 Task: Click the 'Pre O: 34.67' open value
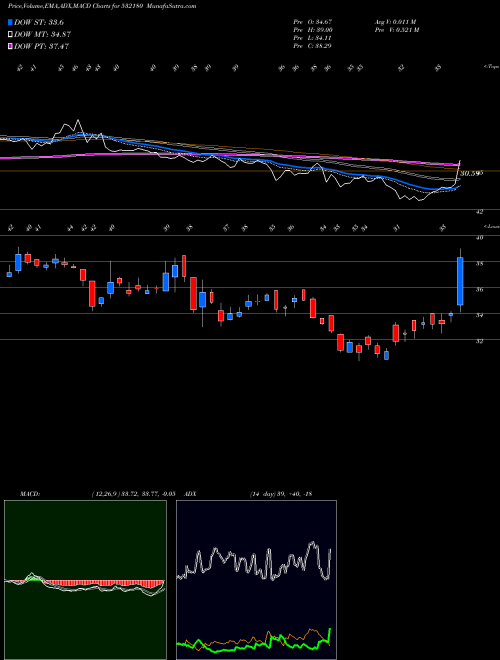point(313,21)
